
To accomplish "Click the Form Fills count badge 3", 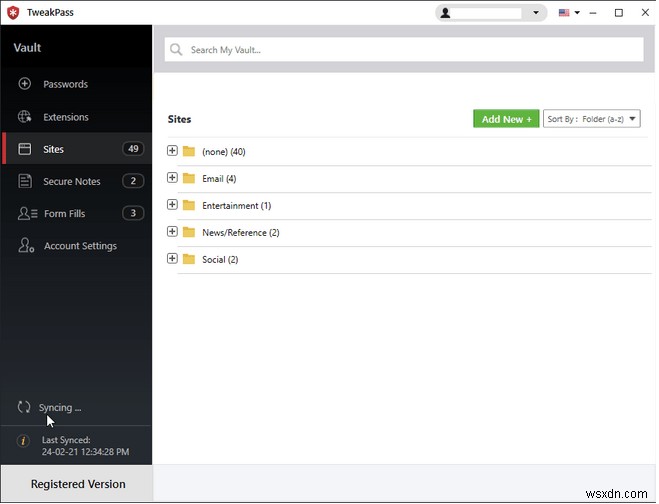I will tap(133, 213).
